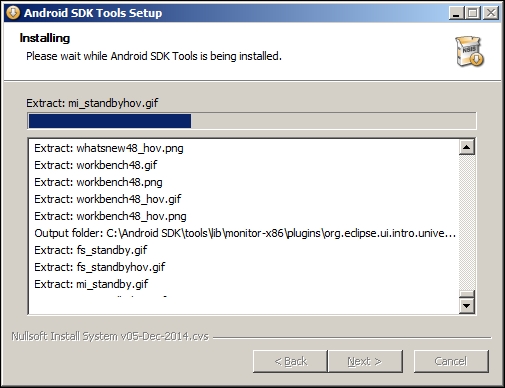This screenshot has height=388, width=505.
Task: Maximize the setup window
Action: 473,13
